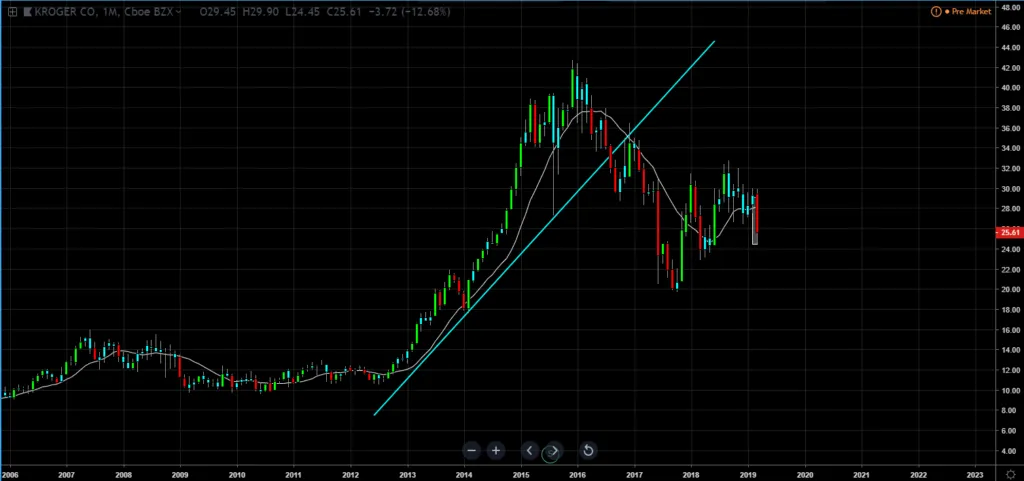Click the 20.00 price scale label
This screenshot has height=481, width=1024.
(1010, 290)
